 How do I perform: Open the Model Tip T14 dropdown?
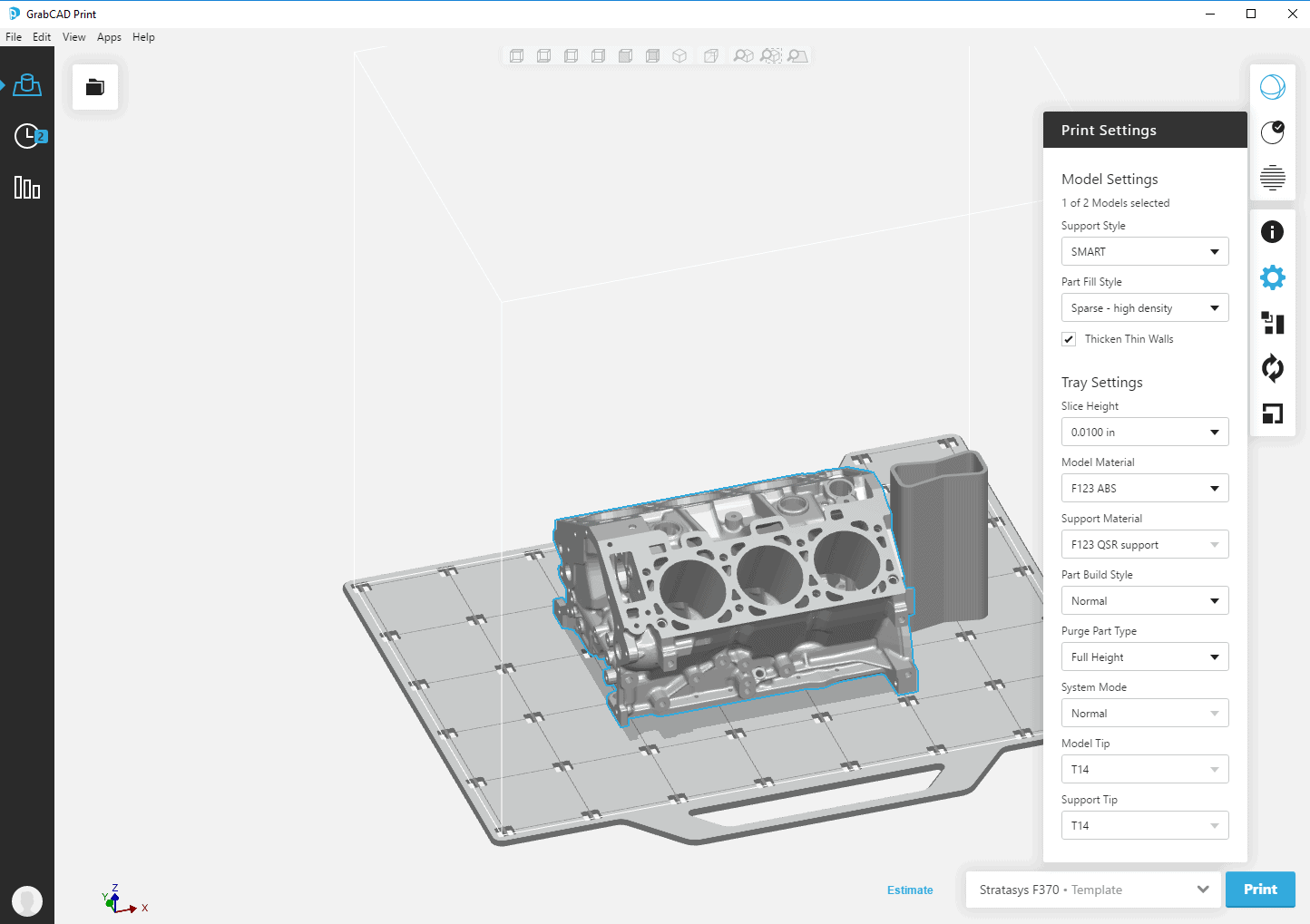click(x=1145, y=769)
